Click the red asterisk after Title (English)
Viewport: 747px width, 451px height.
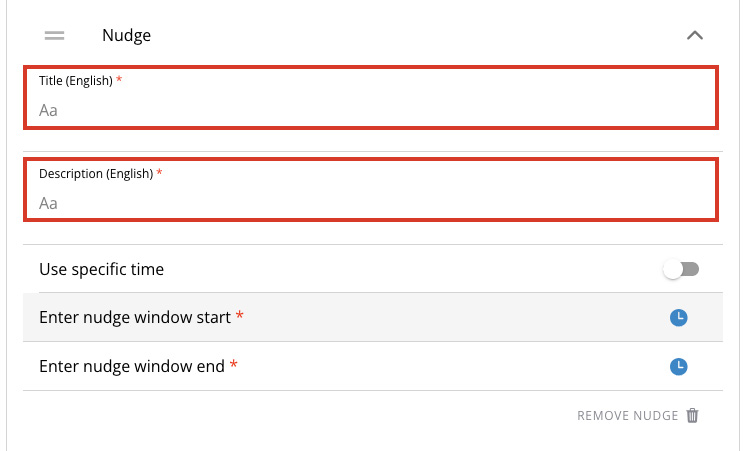tap(119, 80)
